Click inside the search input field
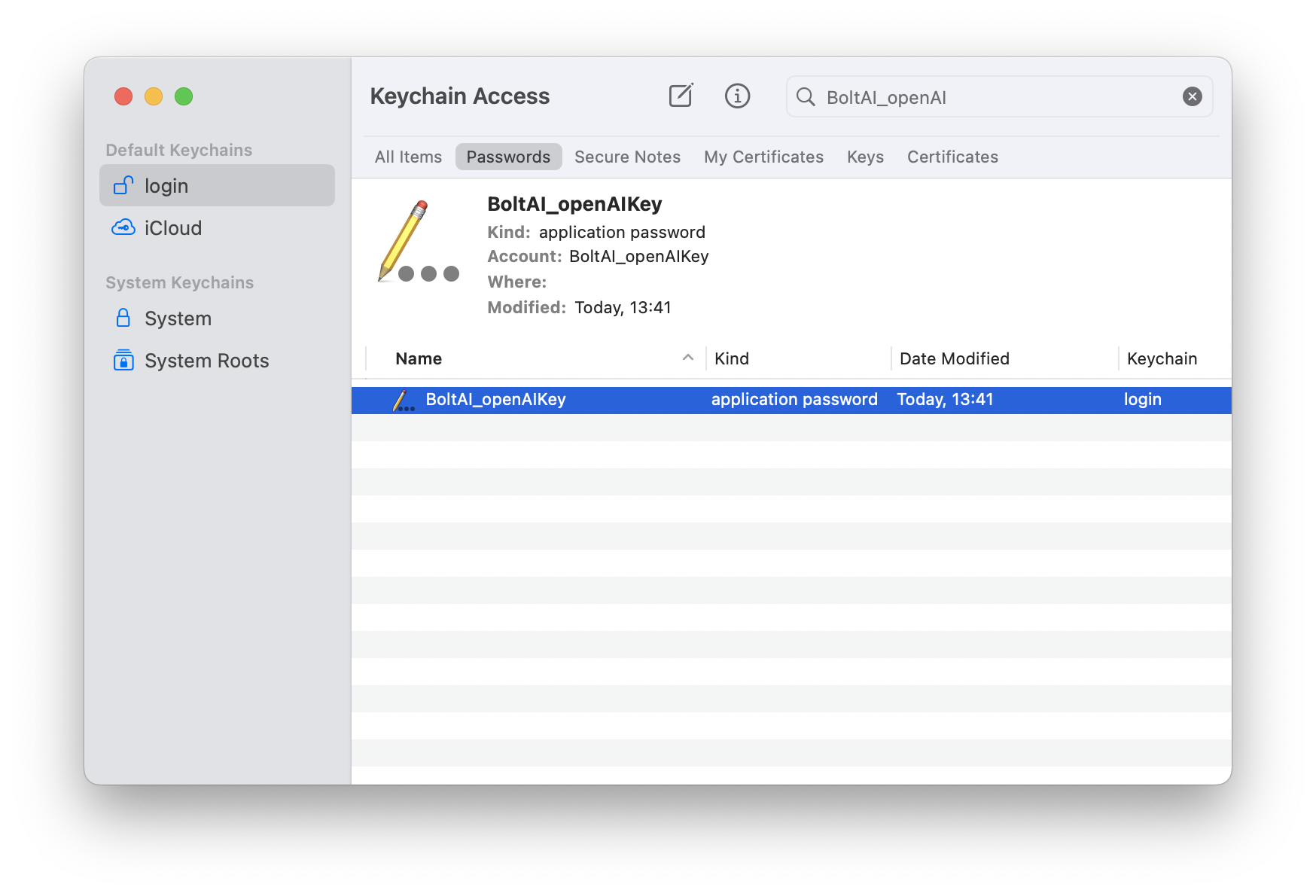 tap(941, 96)
